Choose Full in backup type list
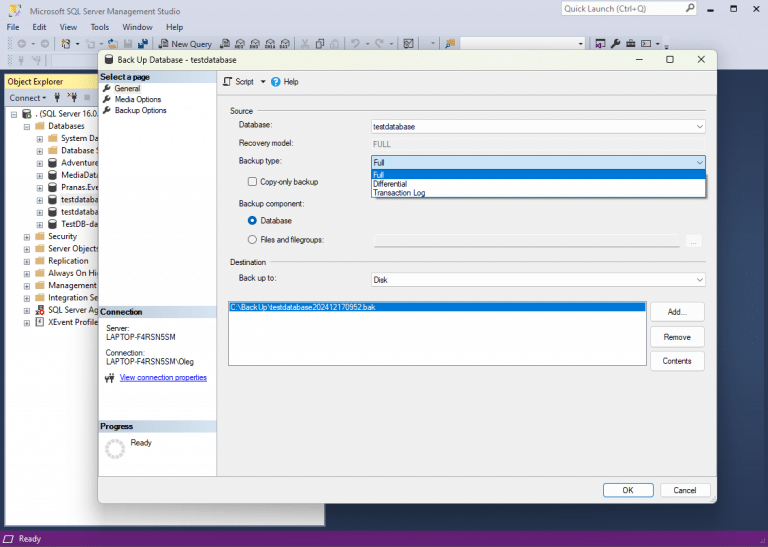 [538, 175]
